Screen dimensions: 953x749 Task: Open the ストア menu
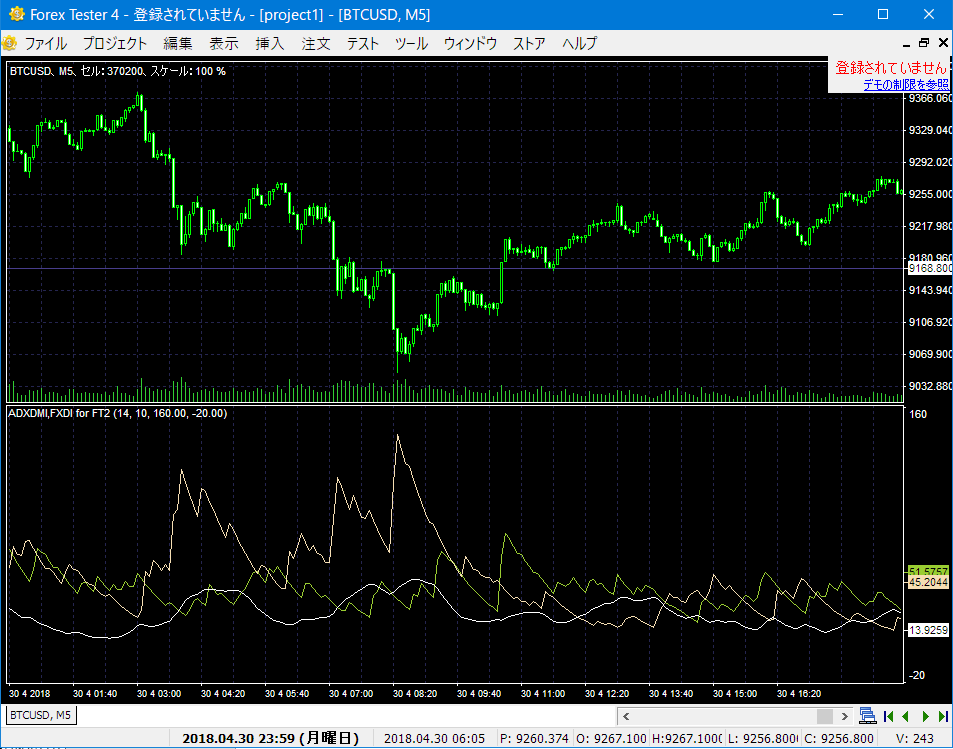pyautogui.click(x=529, y=43)
